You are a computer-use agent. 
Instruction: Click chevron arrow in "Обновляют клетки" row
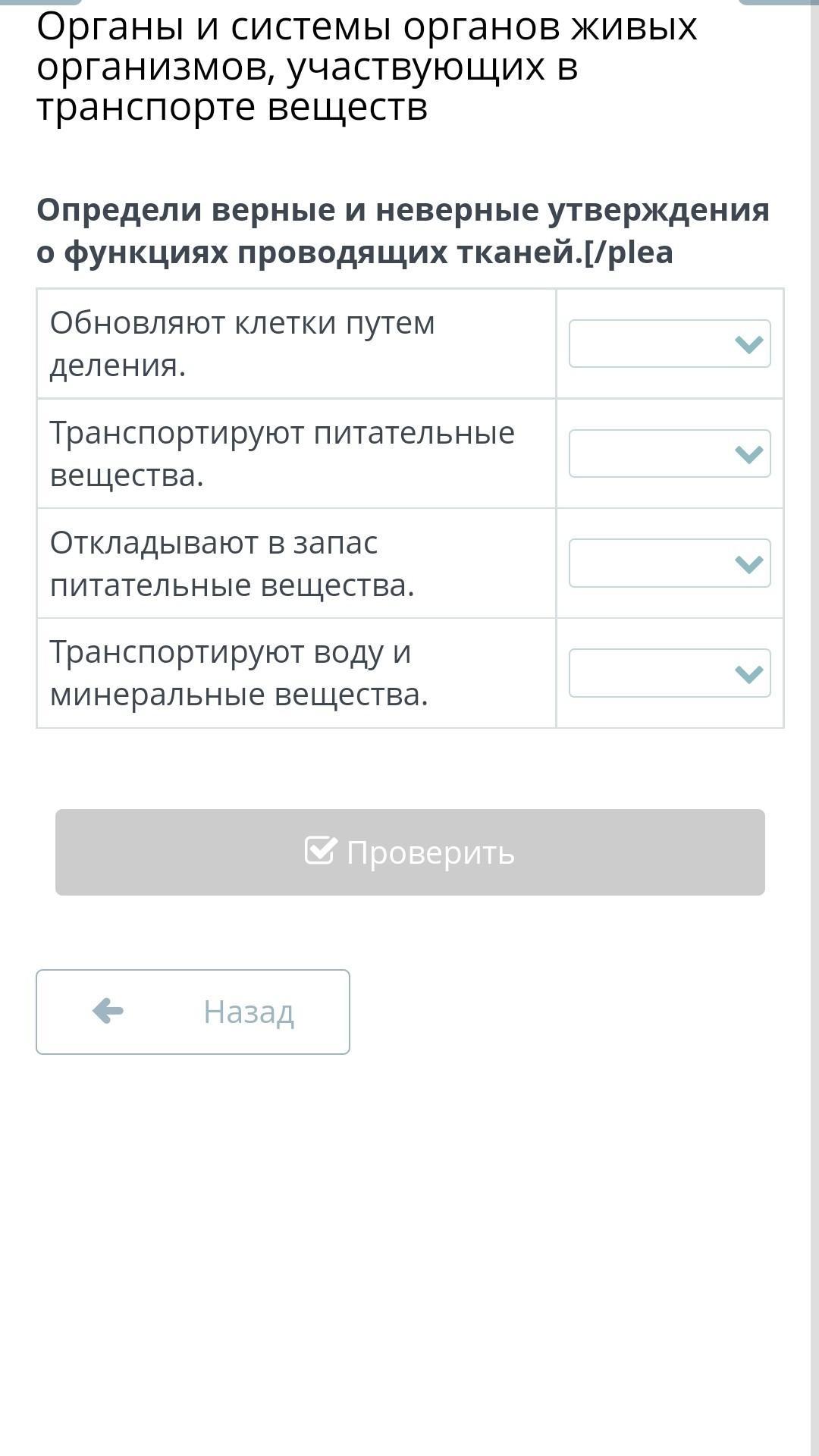pos(748,344)
